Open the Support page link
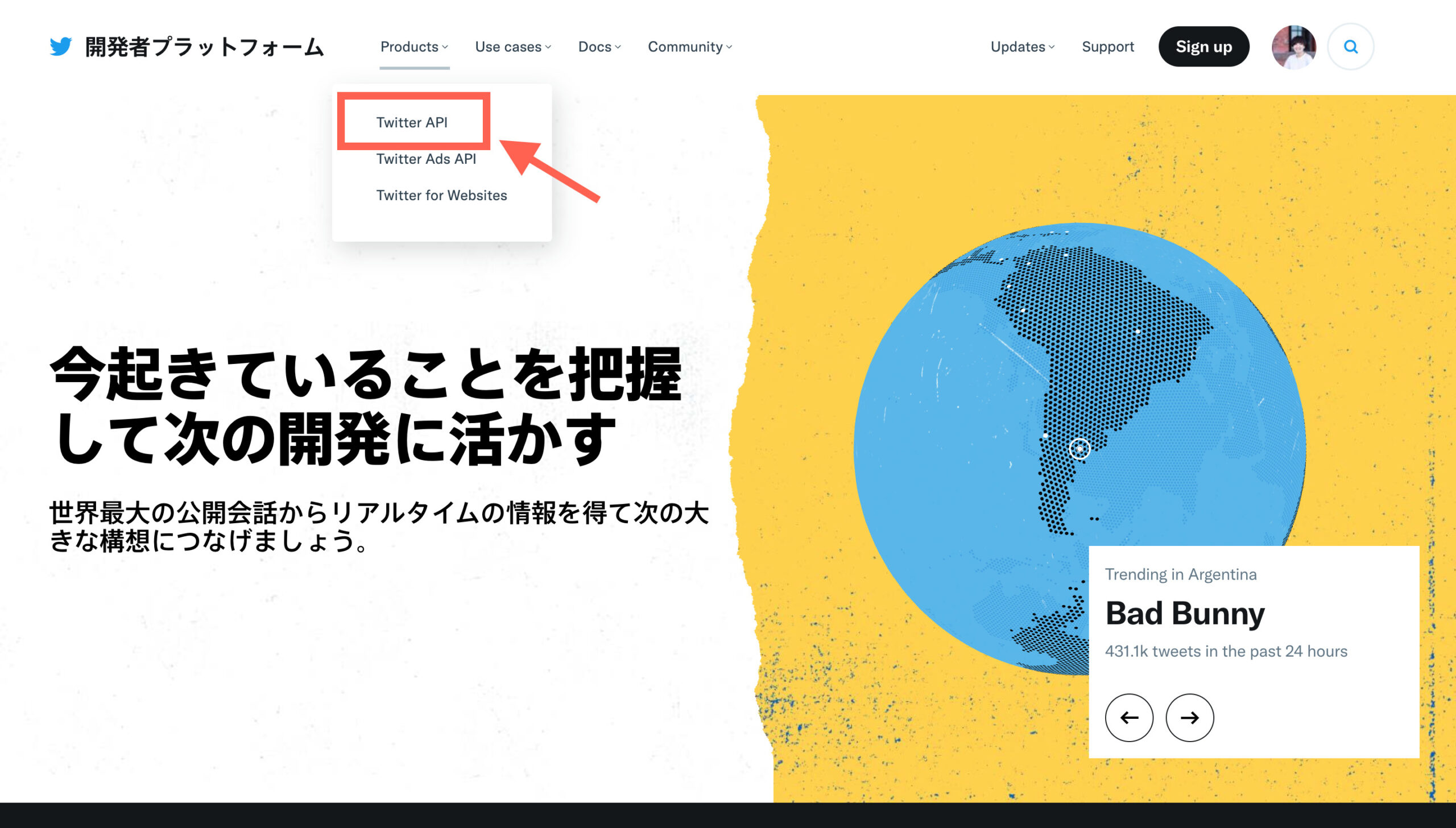The height and width of the screenshot is (828, 1456). (x=1107, y=47)
